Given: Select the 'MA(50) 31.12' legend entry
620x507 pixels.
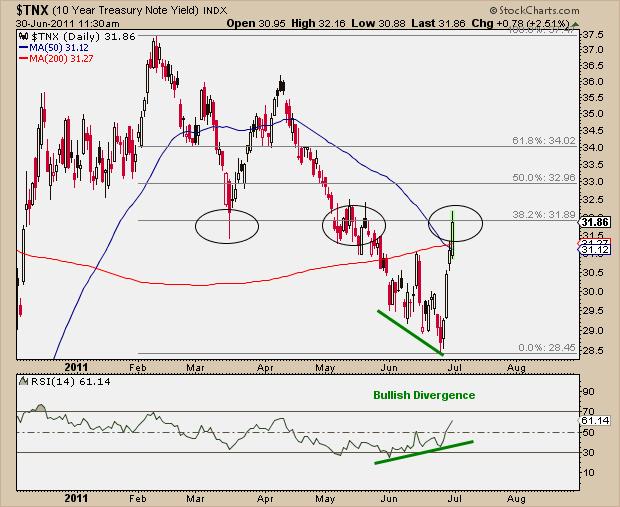Looking at the screenshot, I should (x=59, y=48).
